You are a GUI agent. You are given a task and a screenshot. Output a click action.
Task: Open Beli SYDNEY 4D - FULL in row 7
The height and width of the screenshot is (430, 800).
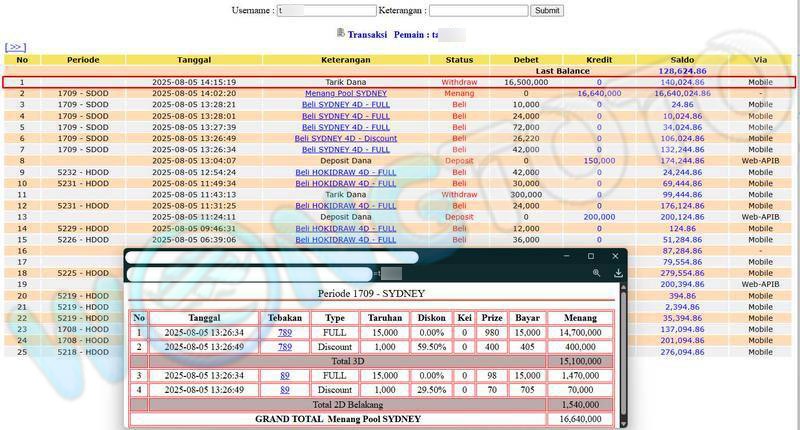pos(346,149)
